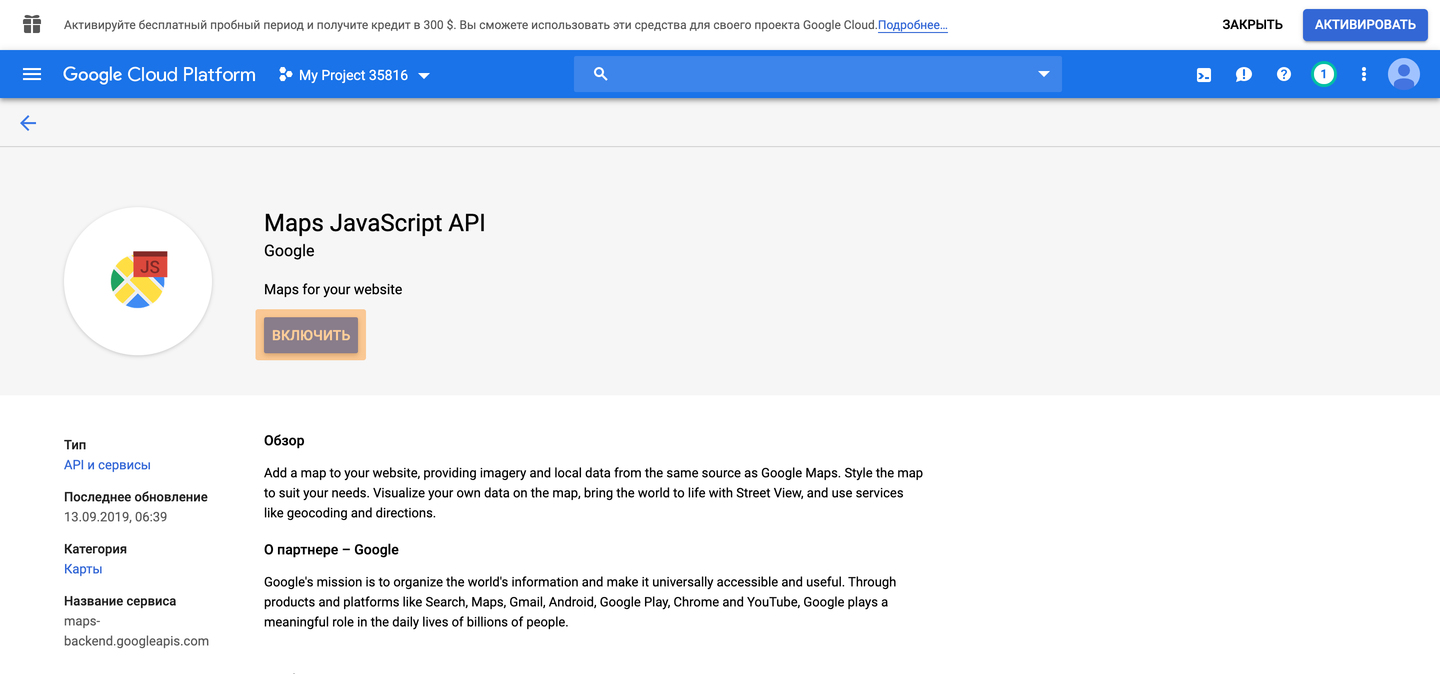Open the Карты category link
This screenshot has height=674, width=1440.
tap(83, 569)
